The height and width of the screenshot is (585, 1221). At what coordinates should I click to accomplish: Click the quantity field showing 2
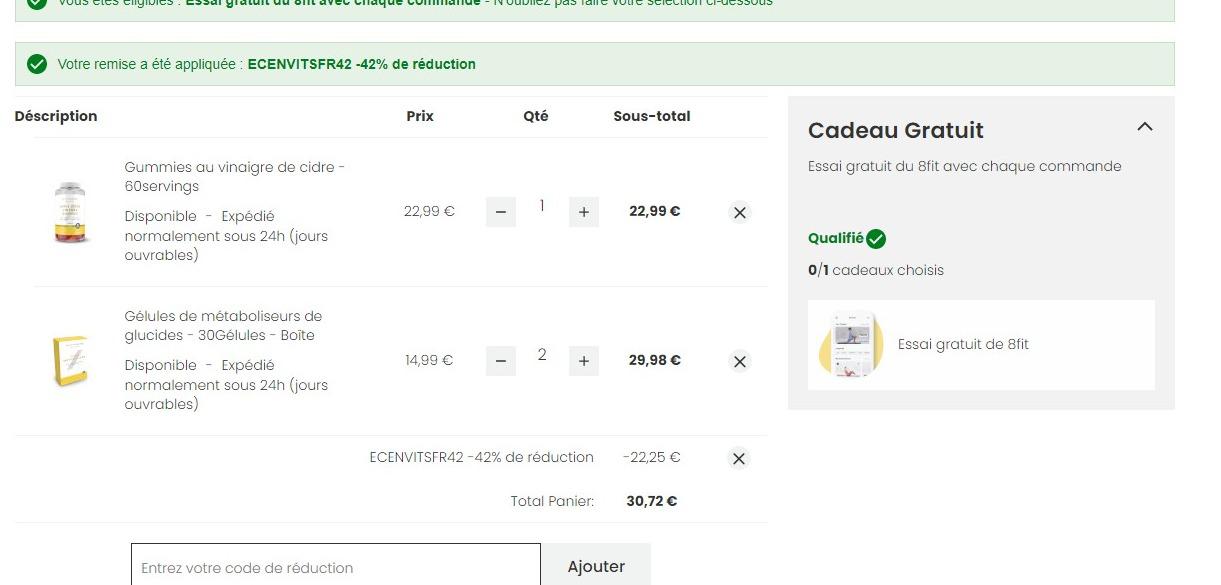(542, 355)
